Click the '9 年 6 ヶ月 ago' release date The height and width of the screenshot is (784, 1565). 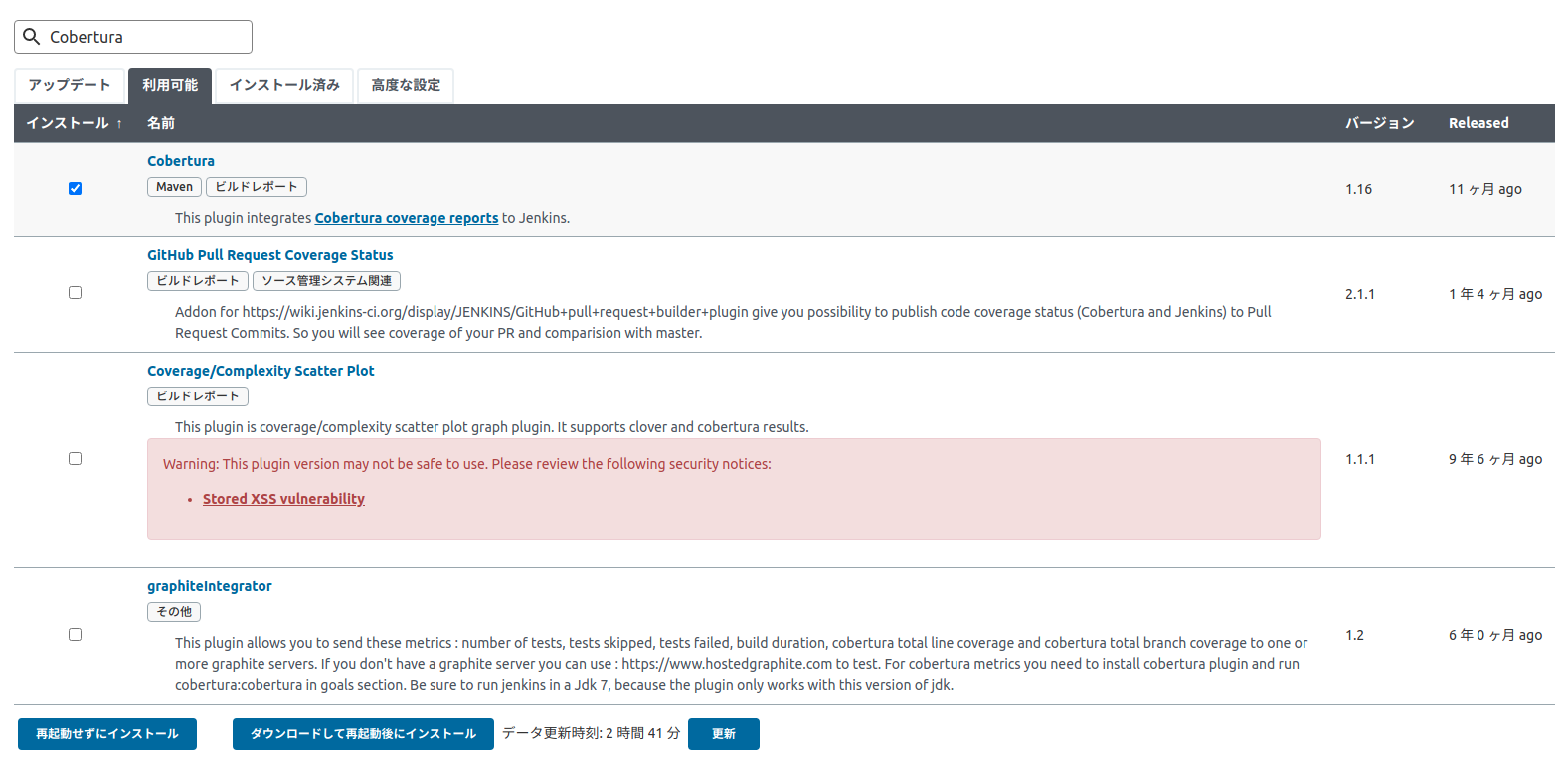pos(1495,459)
